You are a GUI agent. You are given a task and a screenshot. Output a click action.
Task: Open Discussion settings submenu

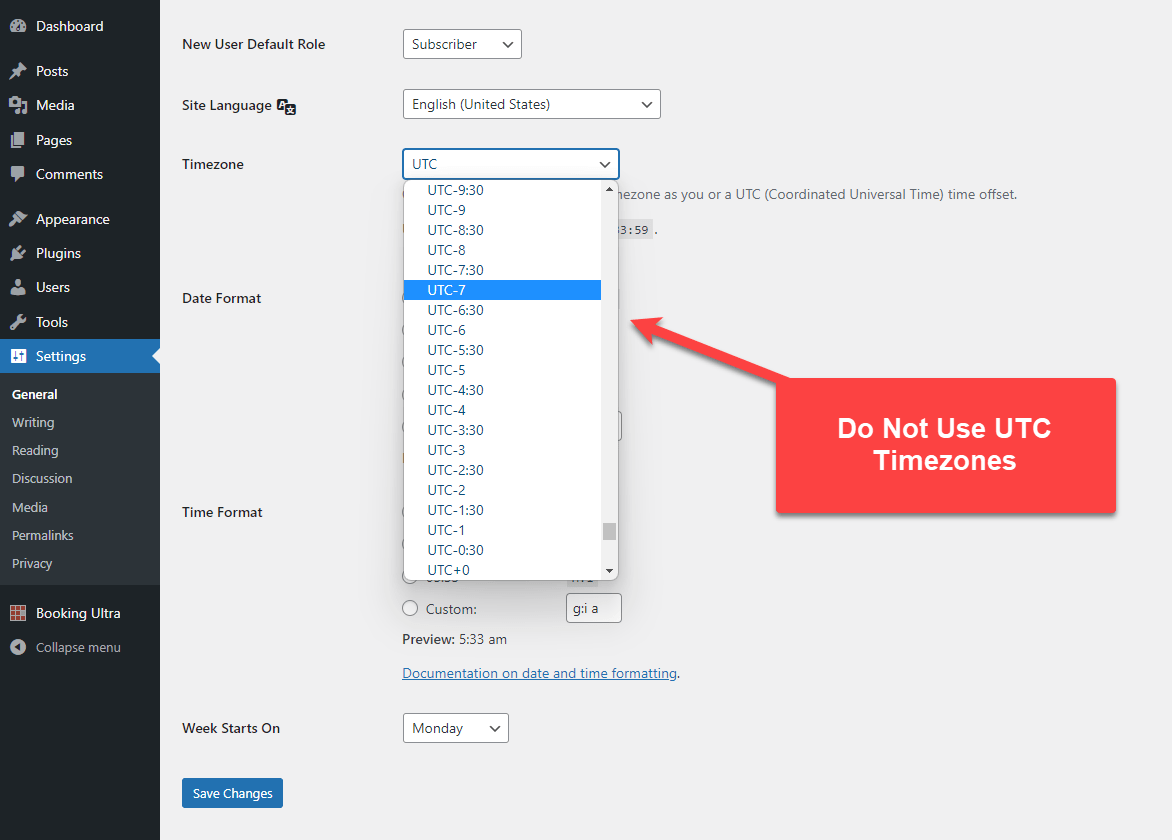42,478
